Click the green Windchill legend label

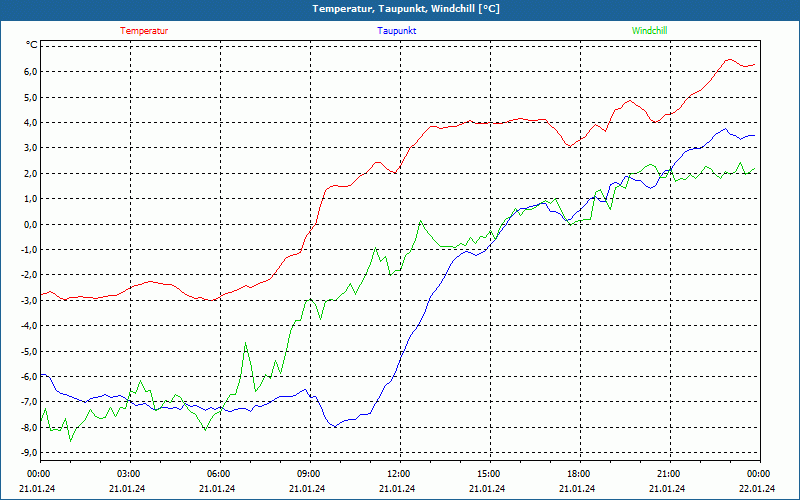click(x=649, y=31)
